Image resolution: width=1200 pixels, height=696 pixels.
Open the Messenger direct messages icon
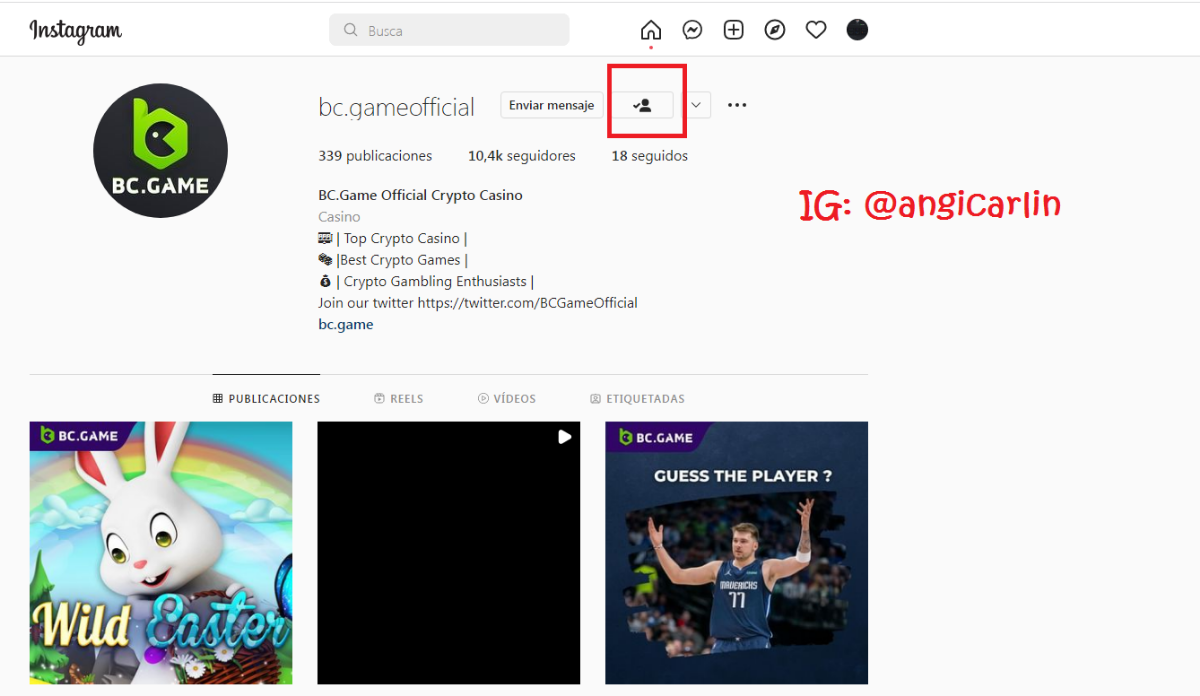click(x=692, y=30)
